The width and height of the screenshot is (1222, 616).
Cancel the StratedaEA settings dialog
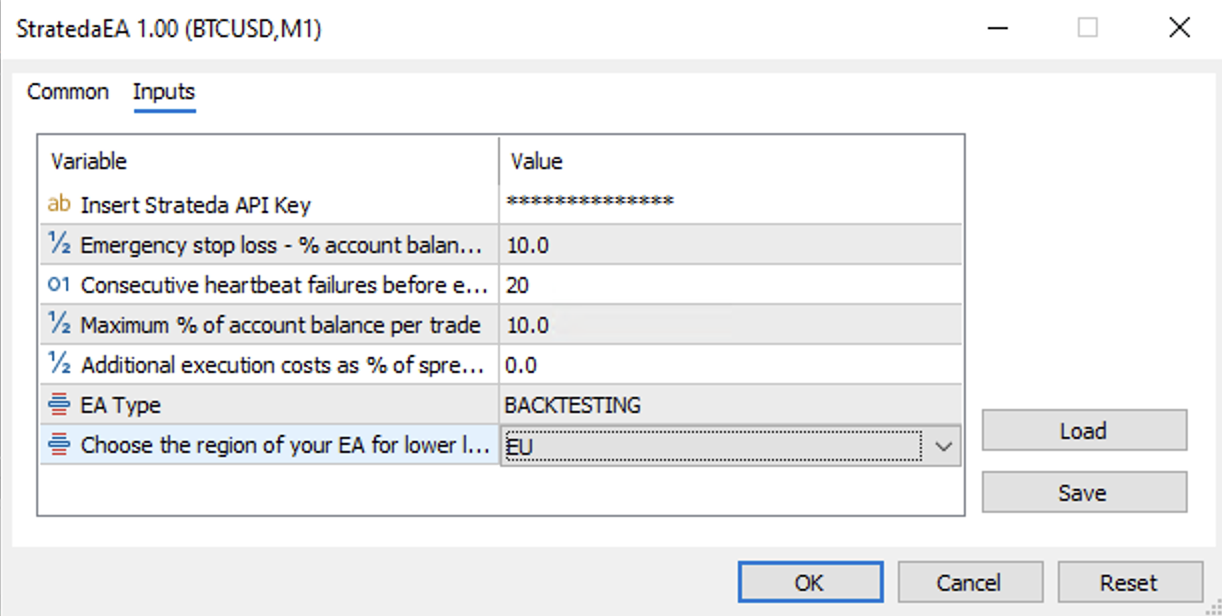click(970, 582)
